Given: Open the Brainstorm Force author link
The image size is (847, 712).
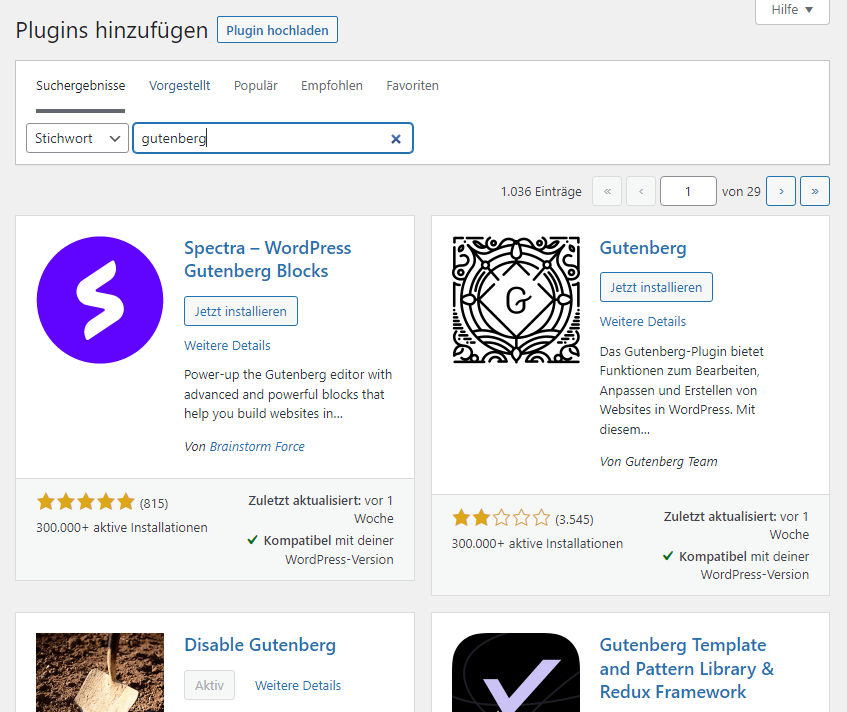Looking at the screenshot, I should pyautogui.click(x=257, y=447).
